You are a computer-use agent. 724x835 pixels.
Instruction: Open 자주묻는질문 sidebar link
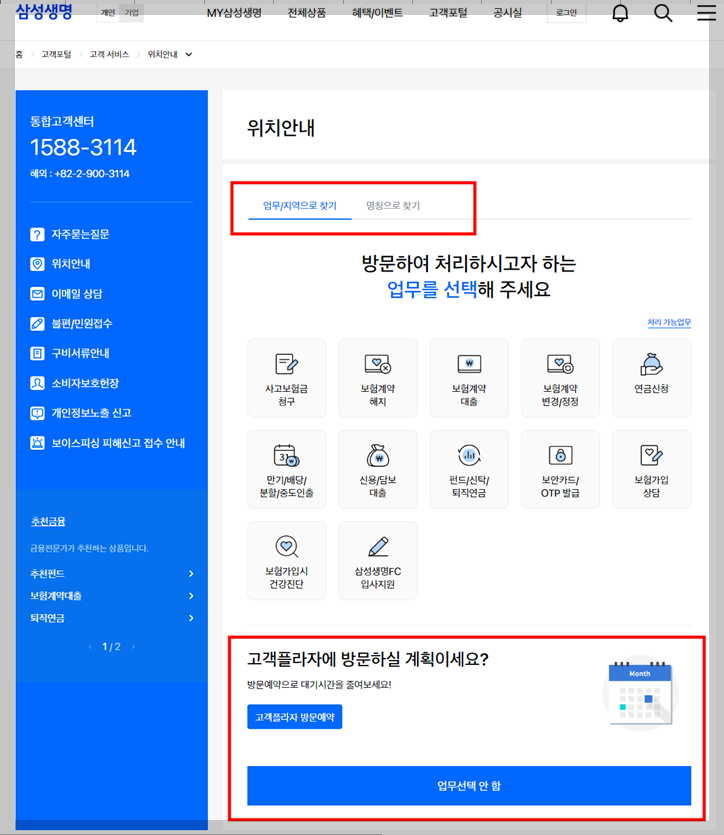(x=80, y=234)
